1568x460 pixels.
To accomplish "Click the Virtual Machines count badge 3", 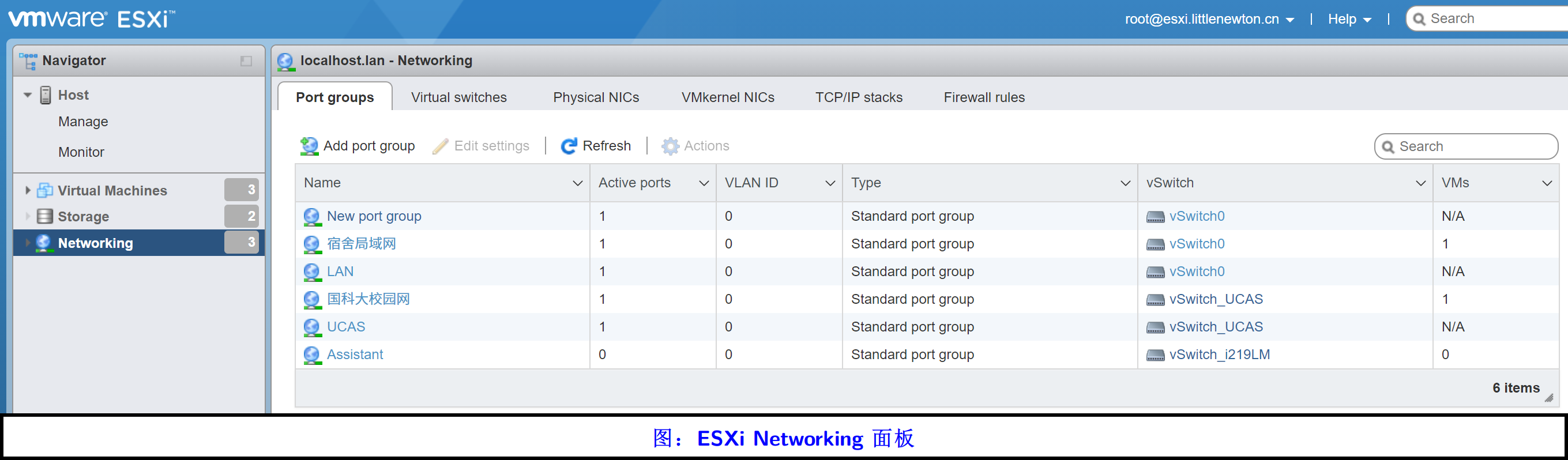I will pyautogui.click(x=242, y=190).
